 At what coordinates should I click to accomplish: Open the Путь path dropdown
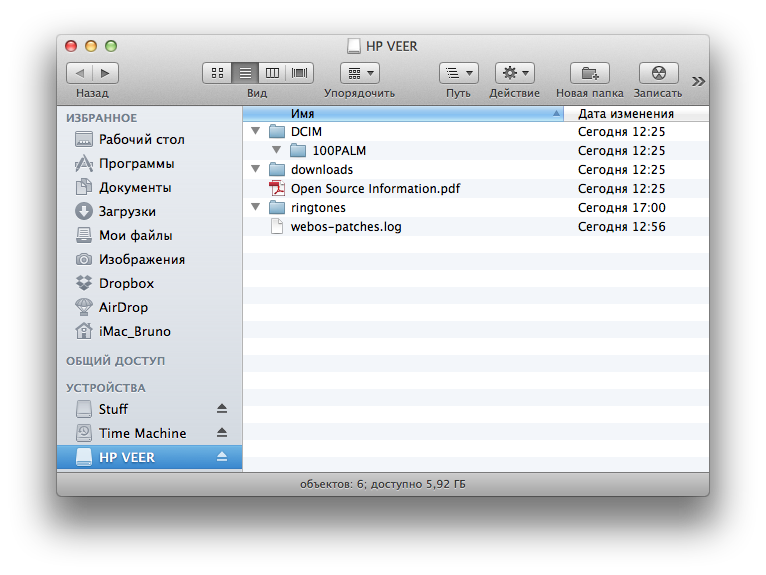(x=458, y=73)
